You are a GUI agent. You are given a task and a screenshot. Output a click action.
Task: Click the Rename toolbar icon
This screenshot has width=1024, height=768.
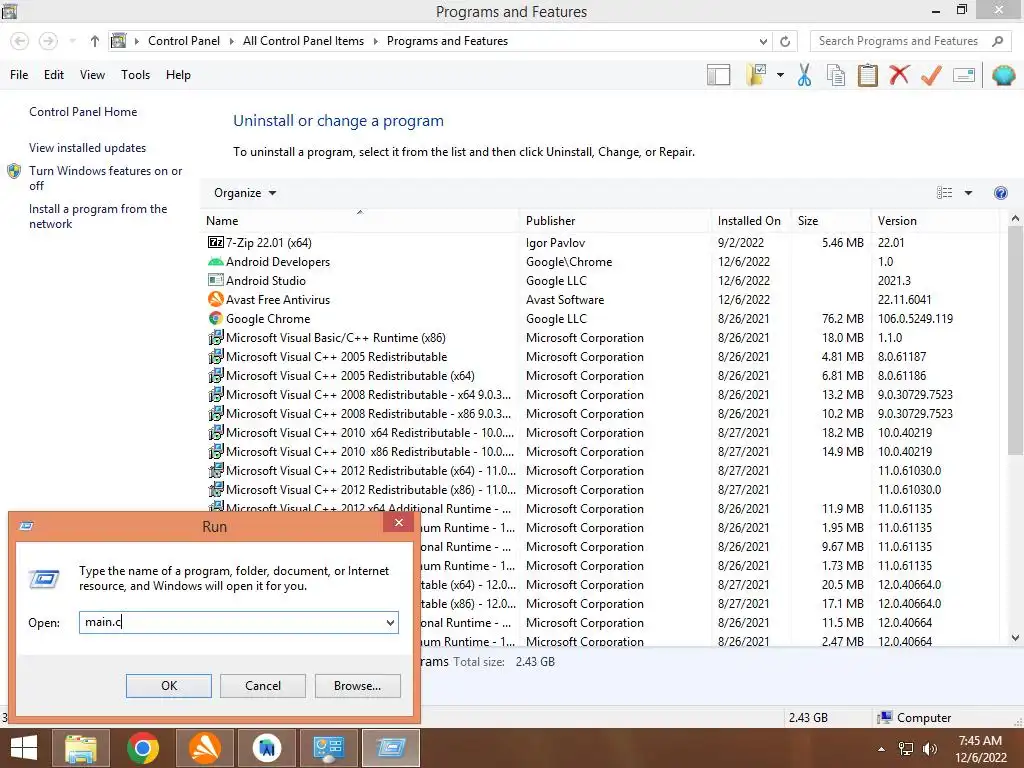(964, 75)
